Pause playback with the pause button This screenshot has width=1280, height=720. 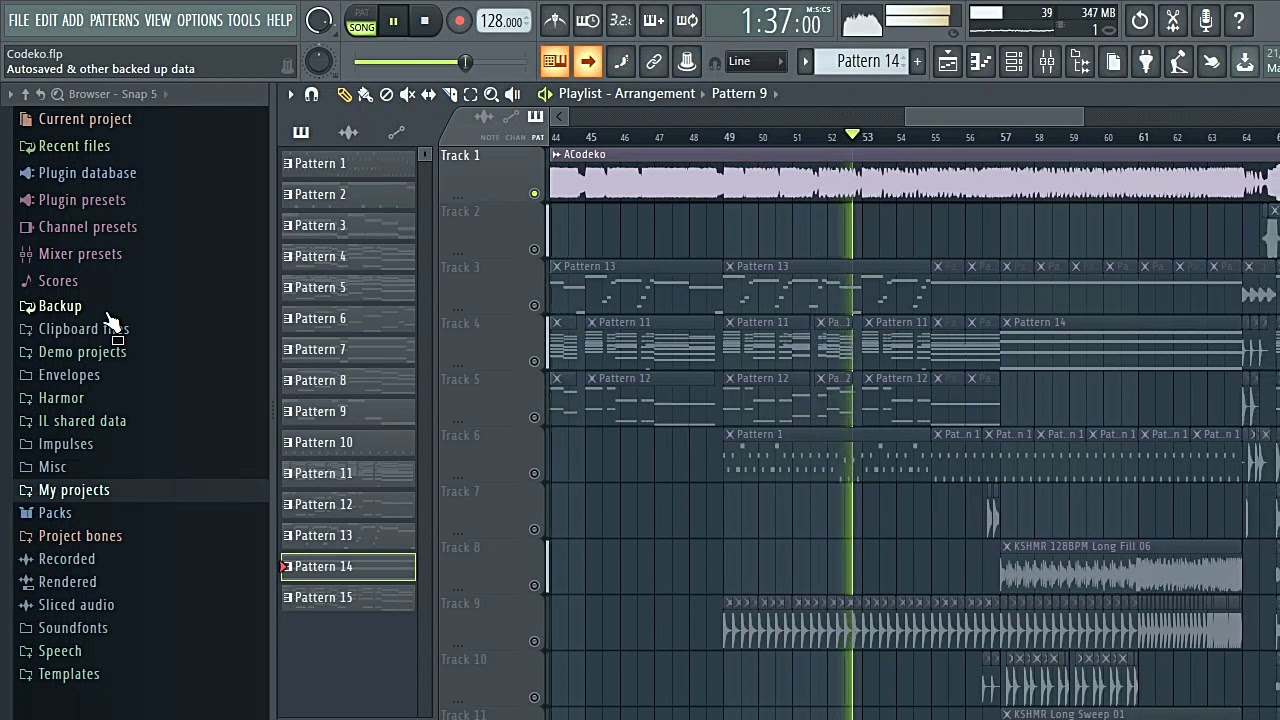click(394, 21)
